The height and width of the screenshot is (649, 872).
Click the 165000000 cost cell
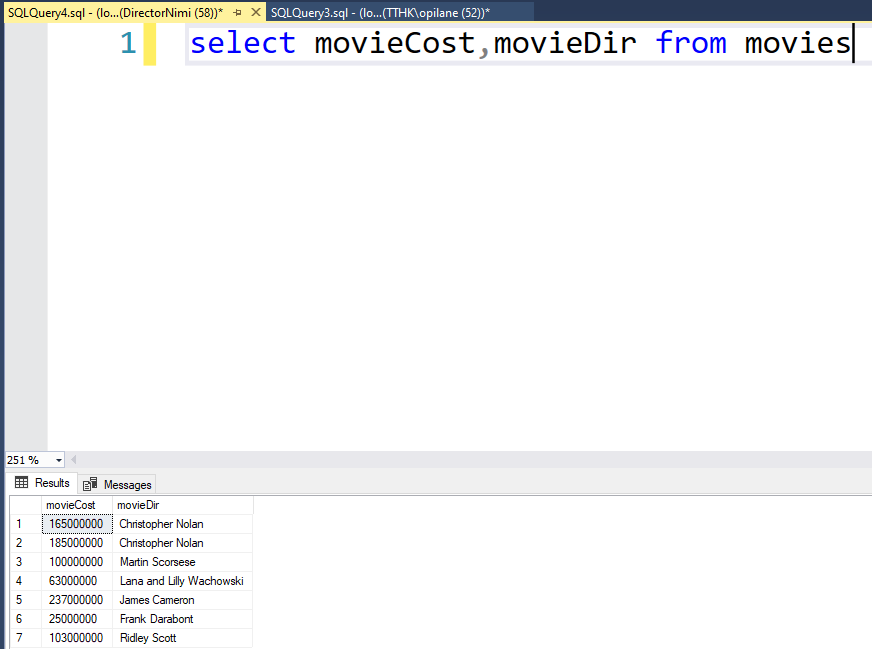pyautogui.click(x=76, y=524)
